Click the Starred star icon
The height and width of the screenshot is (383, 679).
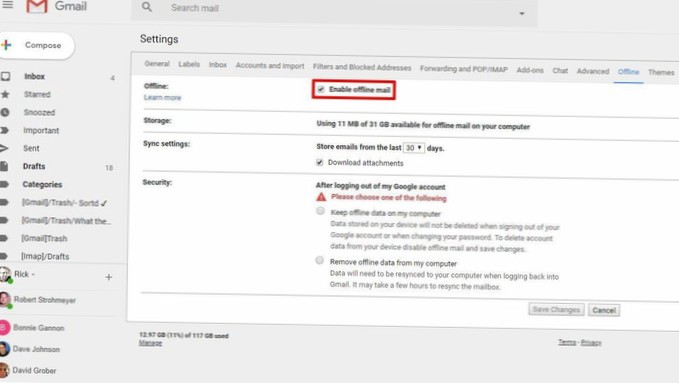5,94
